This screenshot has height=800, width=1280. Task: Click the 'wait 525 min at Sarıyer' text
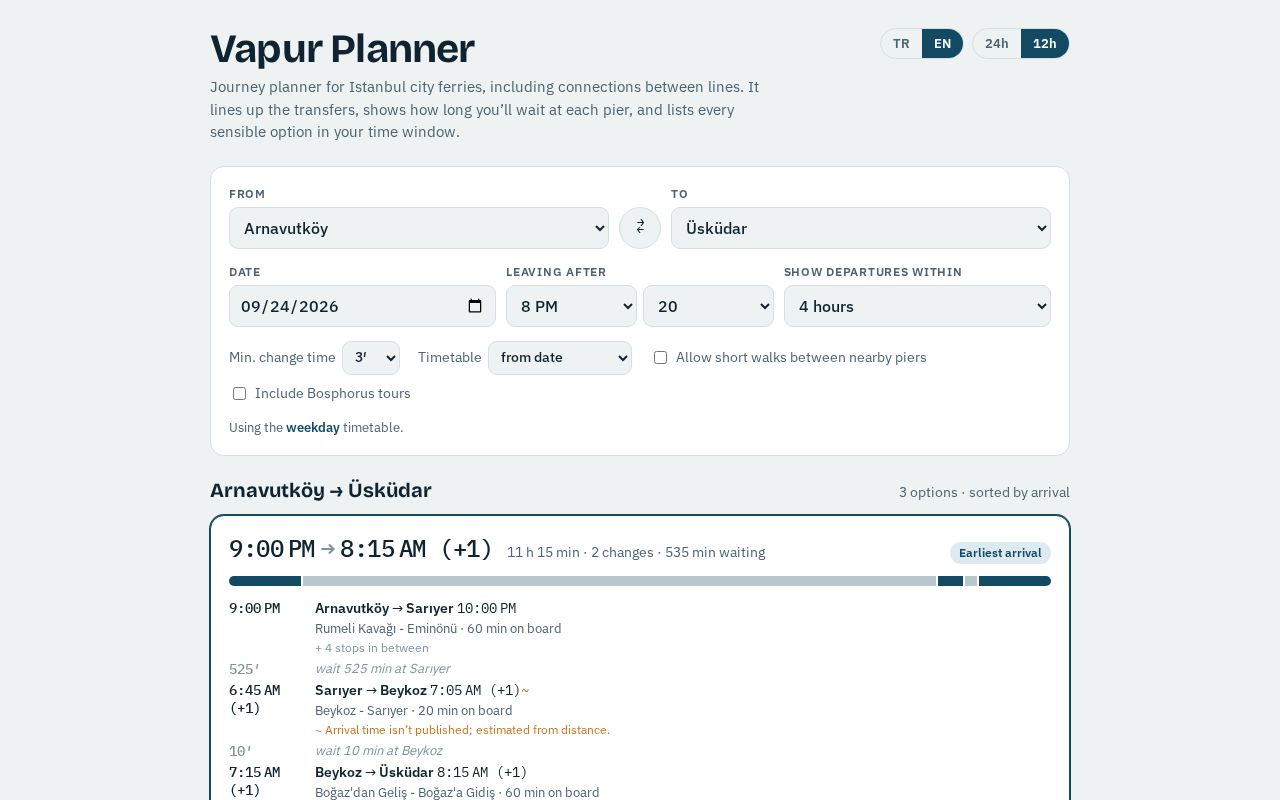(382, 669)
